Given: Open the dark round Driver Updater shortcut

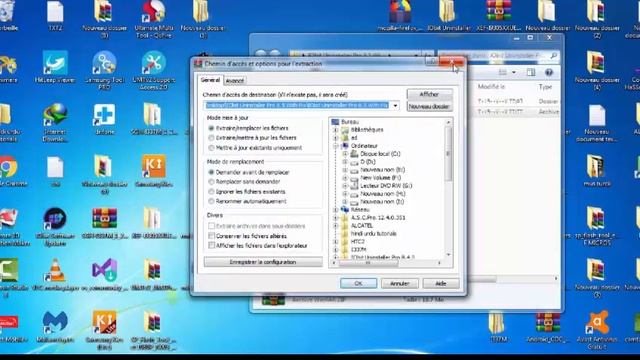Looking at the screenshot, I should coord(55,219).
